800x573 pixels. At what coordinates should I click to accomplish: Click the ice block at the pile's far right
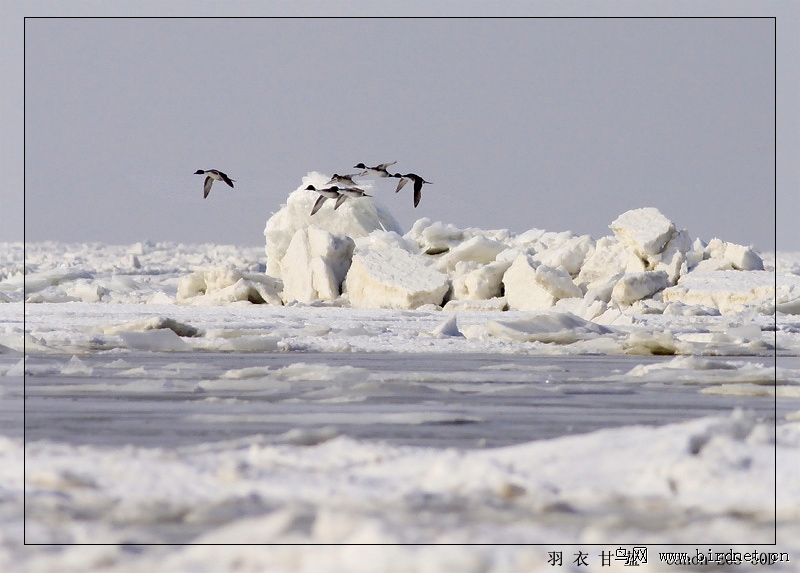735,256
